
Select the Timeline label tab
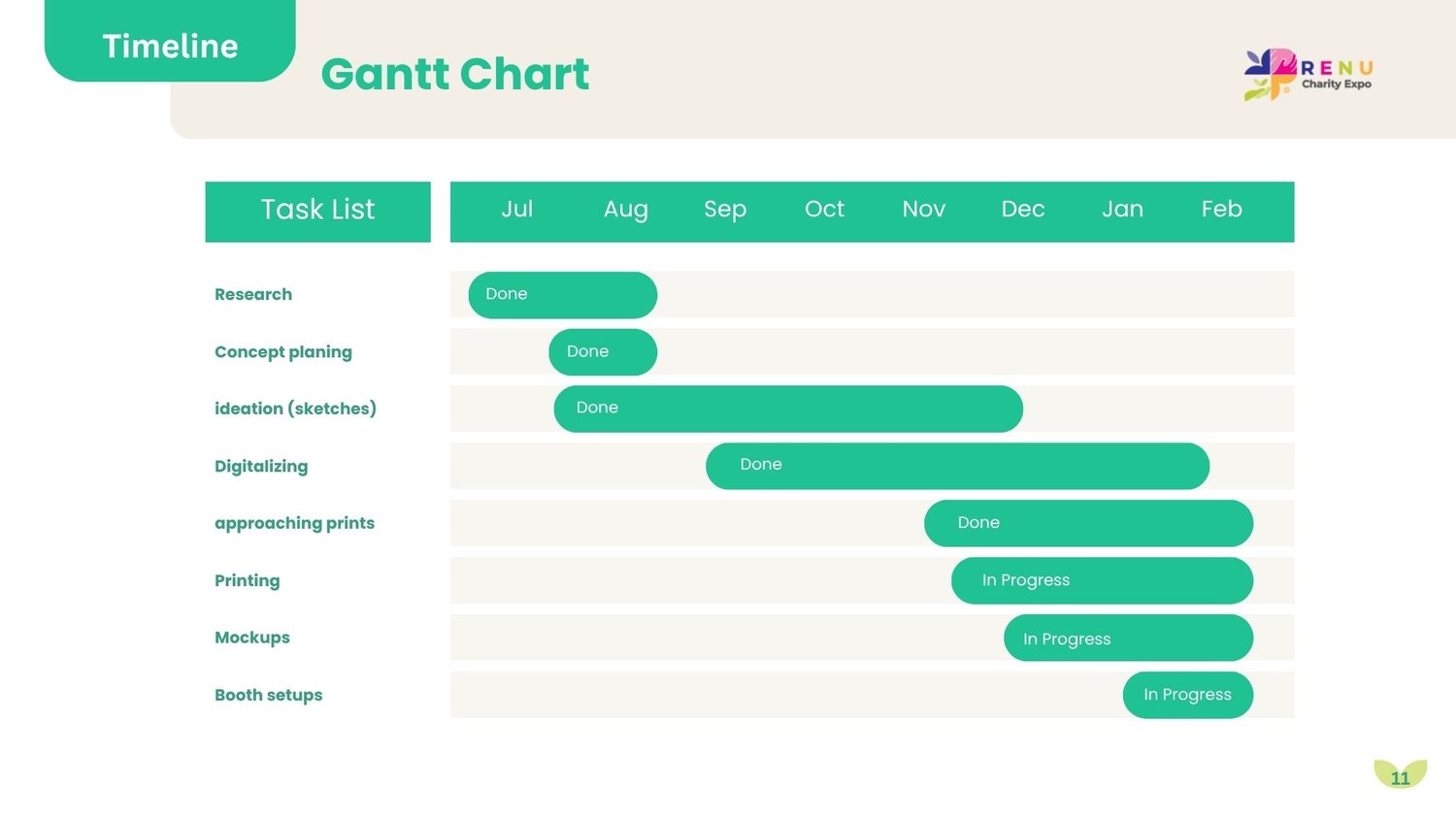(x=170, y=42)
